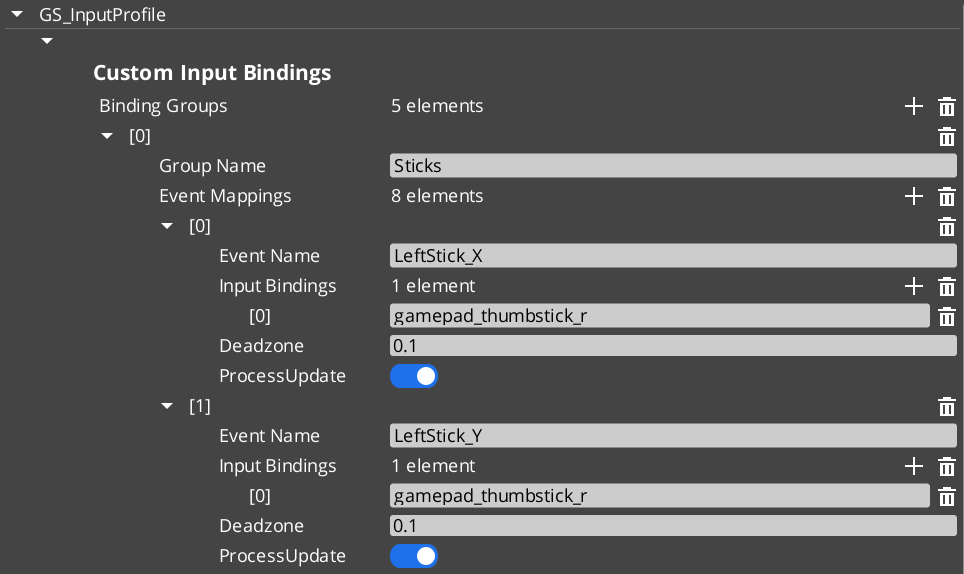
Task: Delete all Binding Groups elements
Action: (947, 106)
